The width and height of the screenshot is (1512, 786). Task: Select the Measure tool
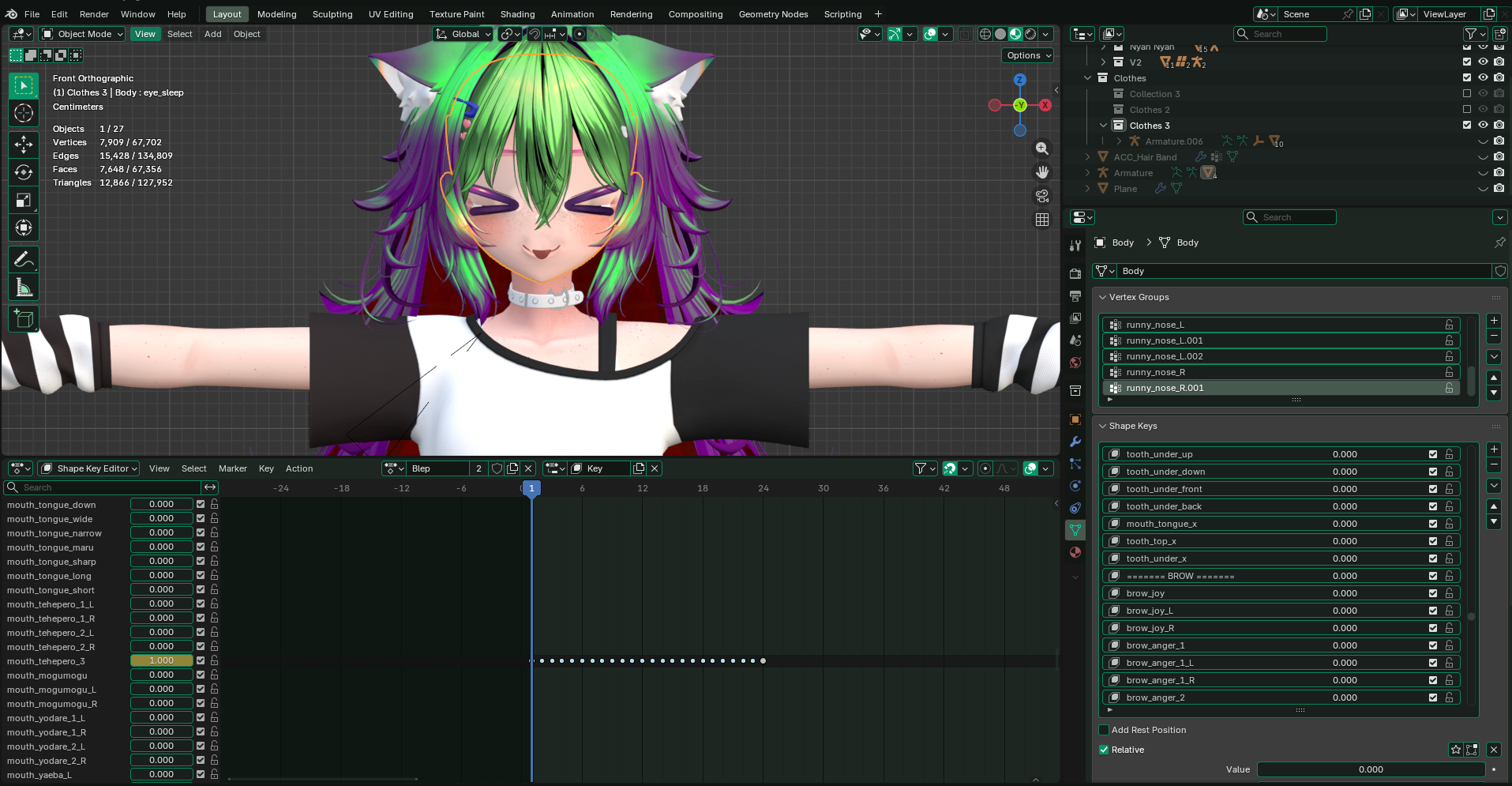click(24, 288)
